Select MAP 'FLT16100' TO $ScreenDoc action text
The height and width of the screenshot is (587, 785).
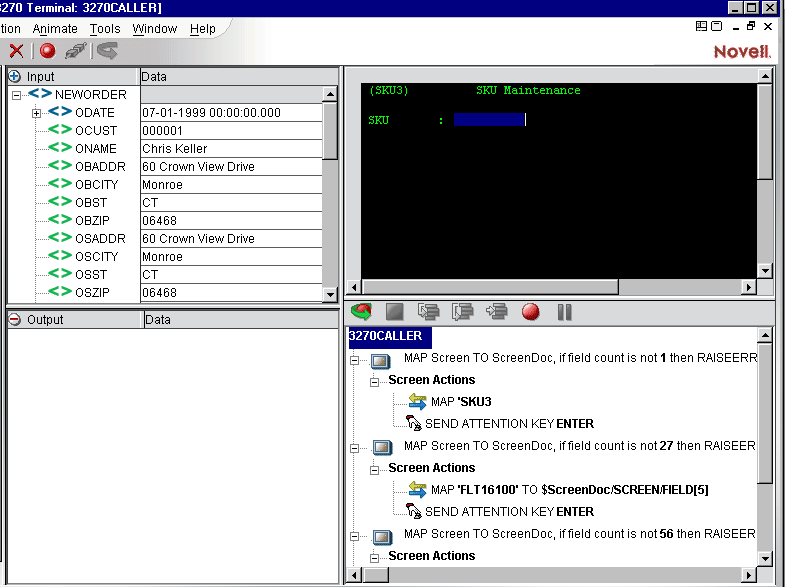[x=570, y=489]
